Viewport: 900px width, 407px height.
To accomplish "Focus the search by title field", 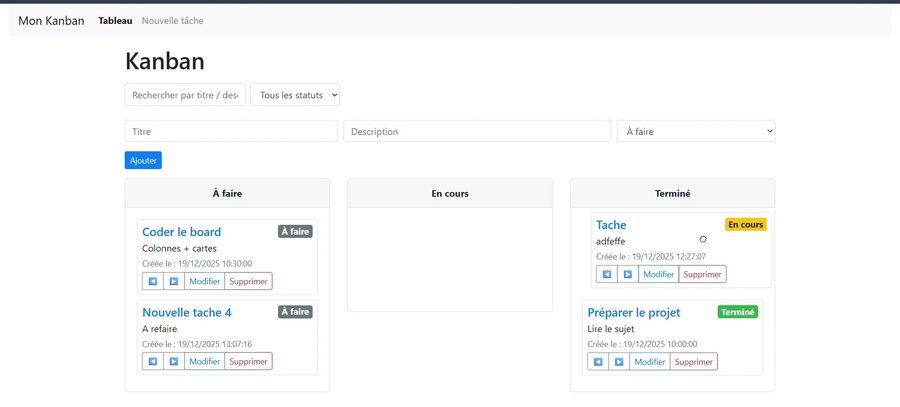I will pyautogui.click(x=185, y=95).
